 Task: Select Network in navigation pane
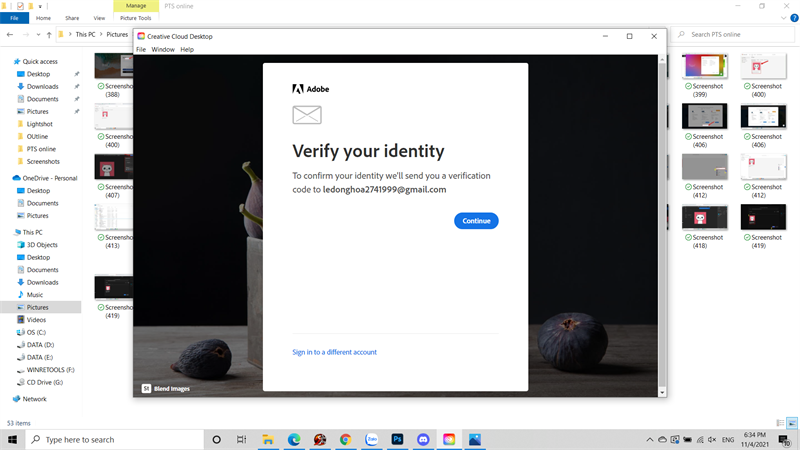[34, 399]
